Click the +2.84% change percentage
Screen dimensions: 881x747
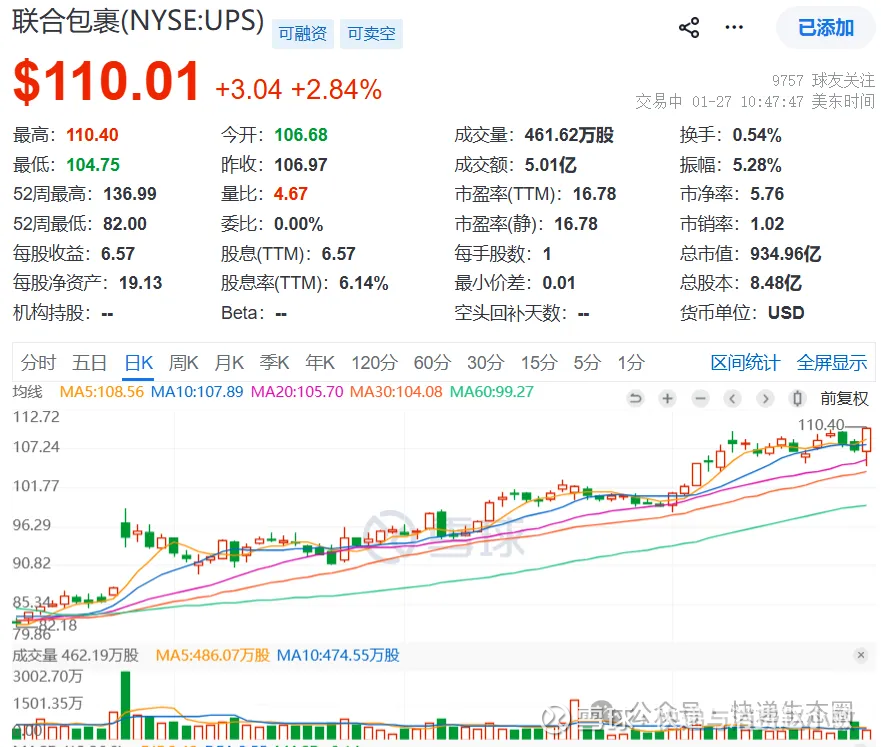coord(337,90)
